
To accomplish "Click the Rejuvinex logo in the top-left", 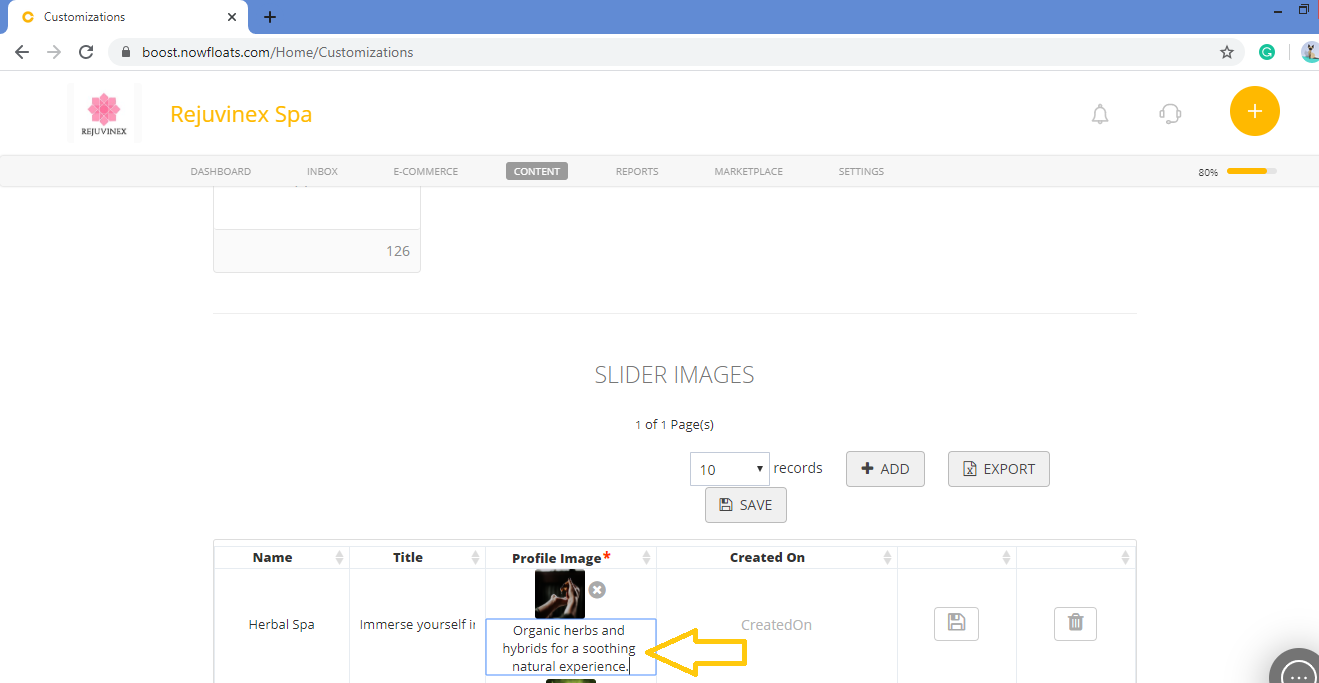I will 104,111.
